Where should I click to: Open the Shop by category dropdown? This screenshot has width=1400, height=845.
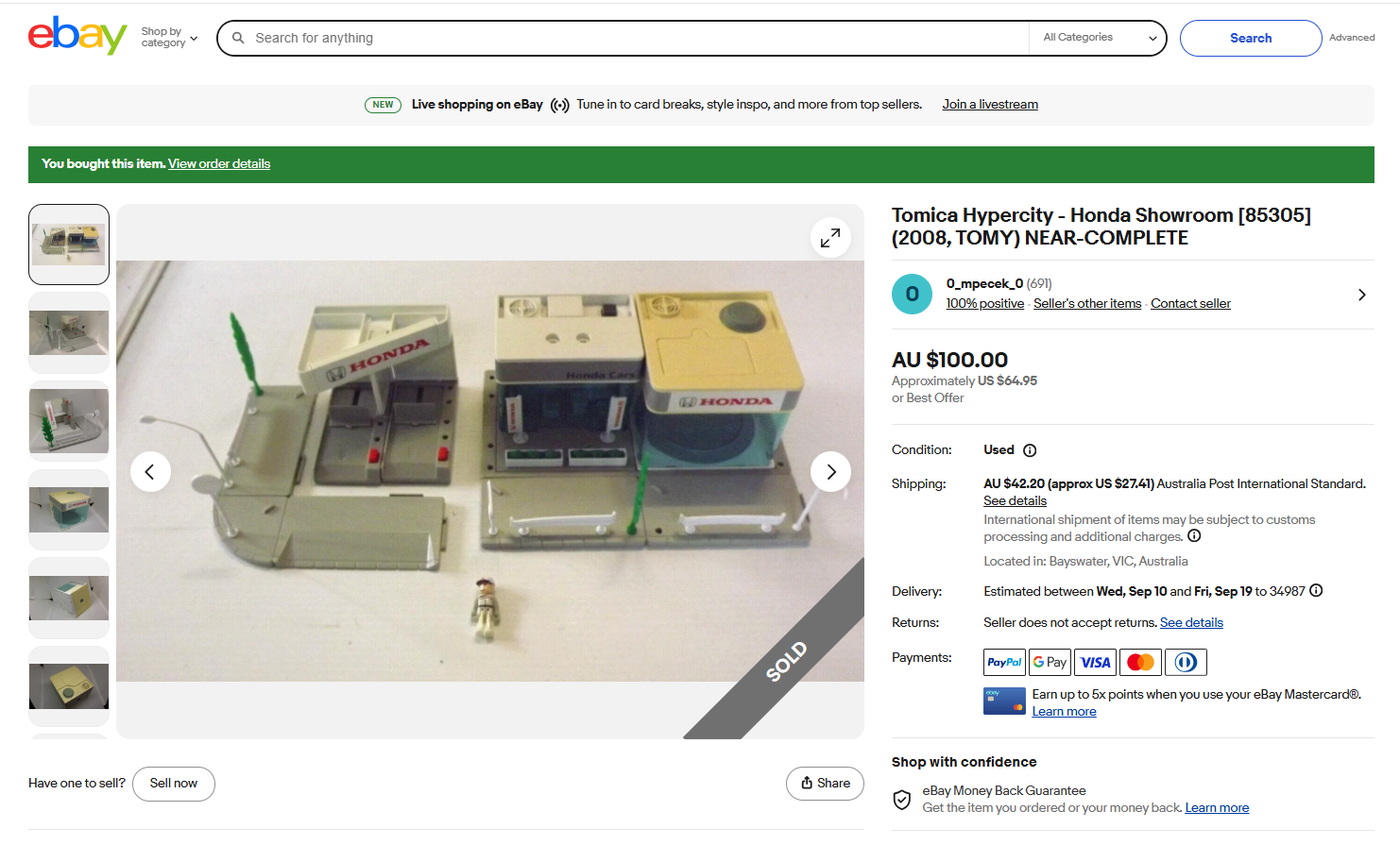tap(169, 38)
